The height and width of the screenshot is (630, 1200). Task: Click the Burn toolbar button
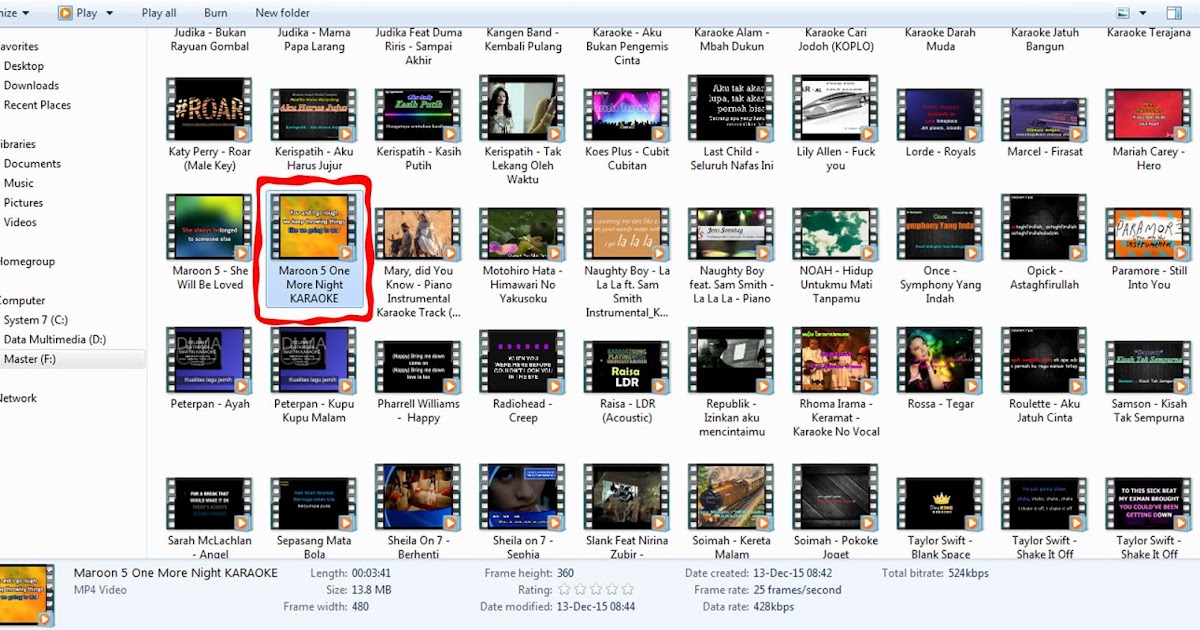215,13
